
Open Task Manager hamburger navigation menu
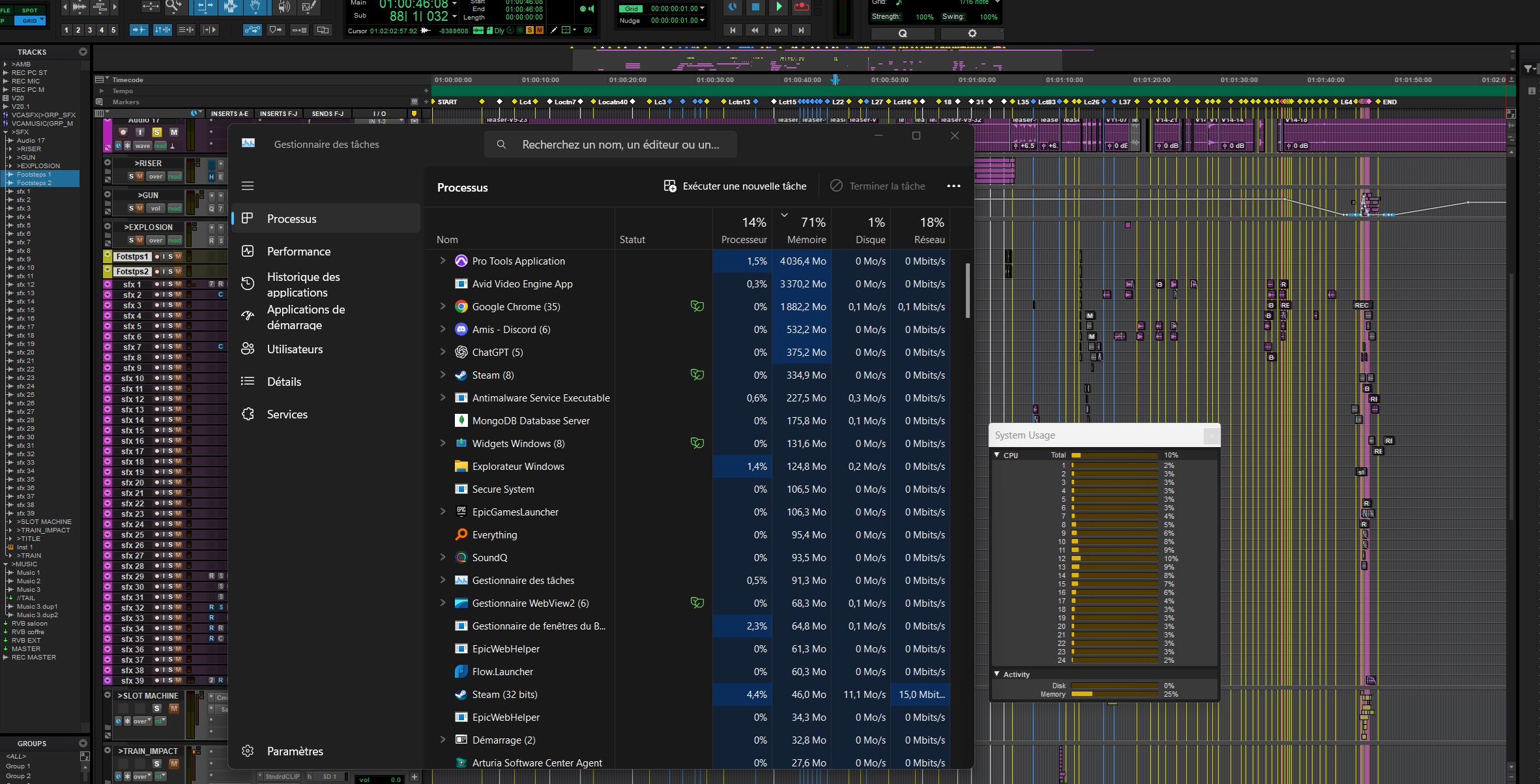tap(248, 186)
